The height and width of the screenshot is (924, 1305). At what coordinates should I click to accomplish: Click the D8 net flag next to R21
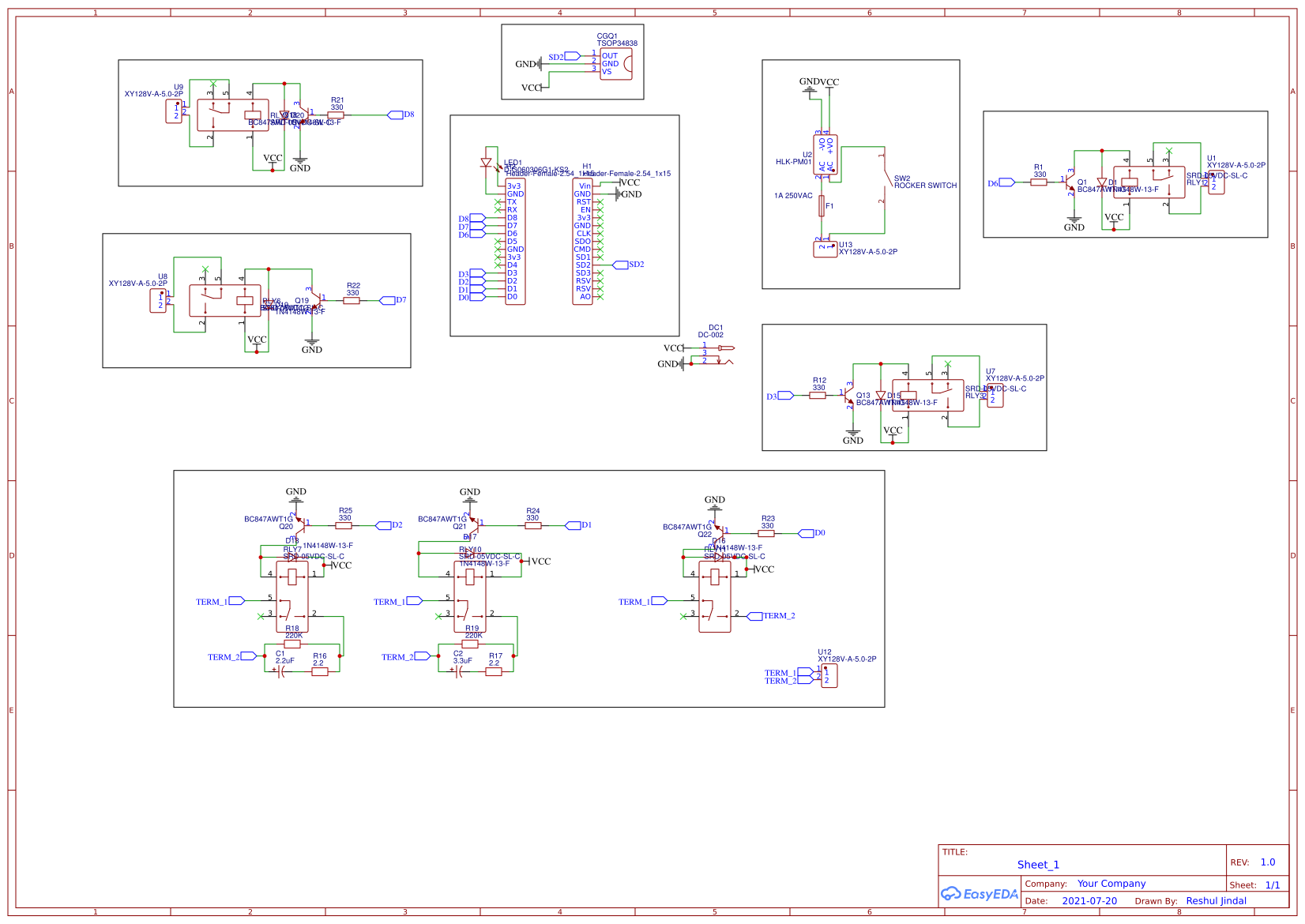pyautogui.click(x=395, y=115)
